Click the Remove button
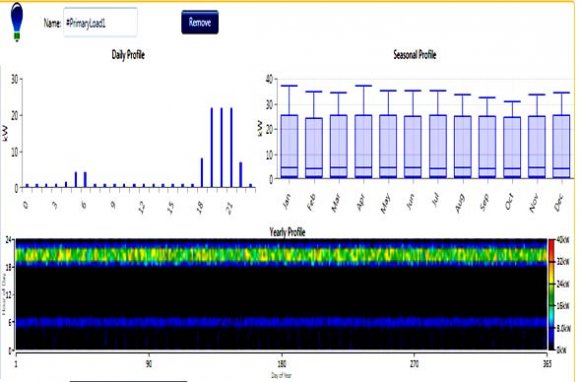 coord(200,22)
